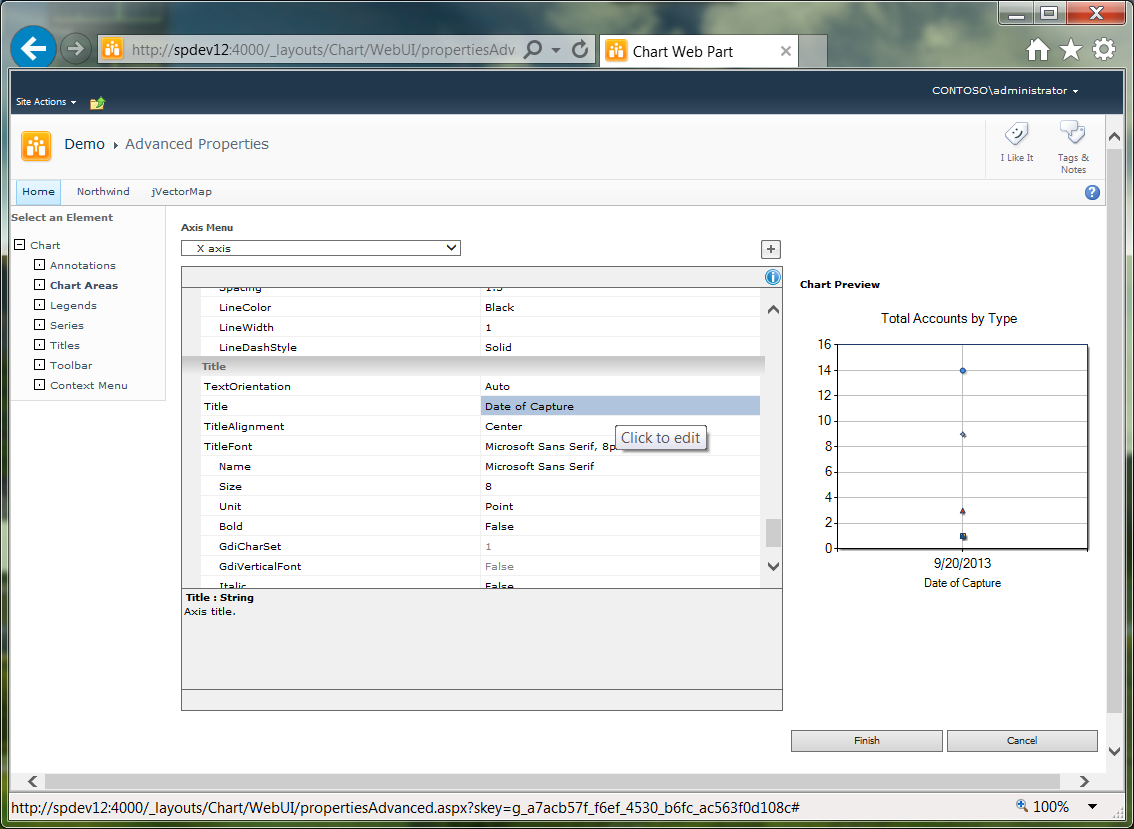This screenshot has height=829, width=1134.
Task: Open Favorites star icon
Action: click(x=1070, y=50)
